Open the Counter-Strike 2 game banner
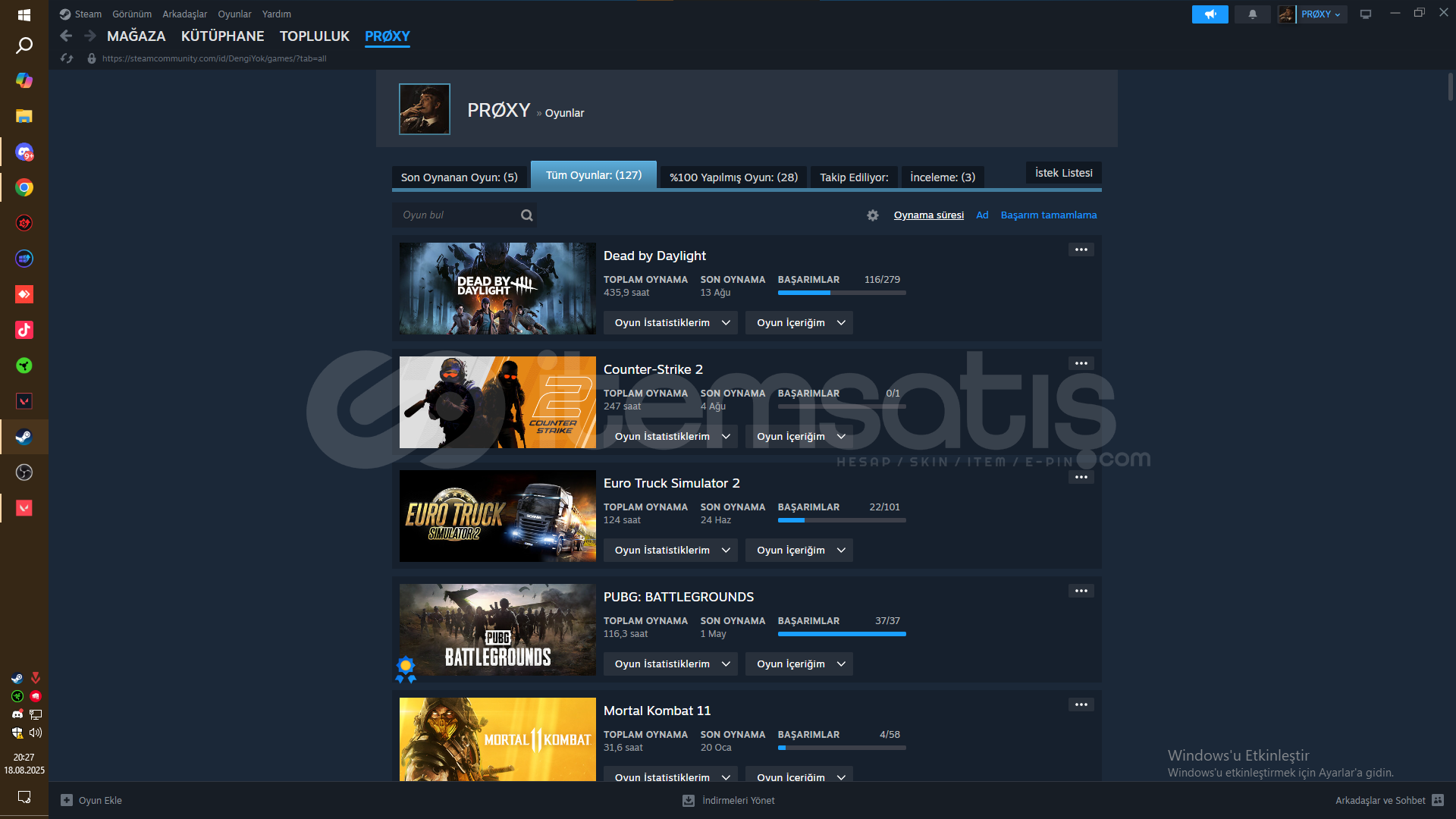Viewport: 1456px width, 819px height. (497, 403)
